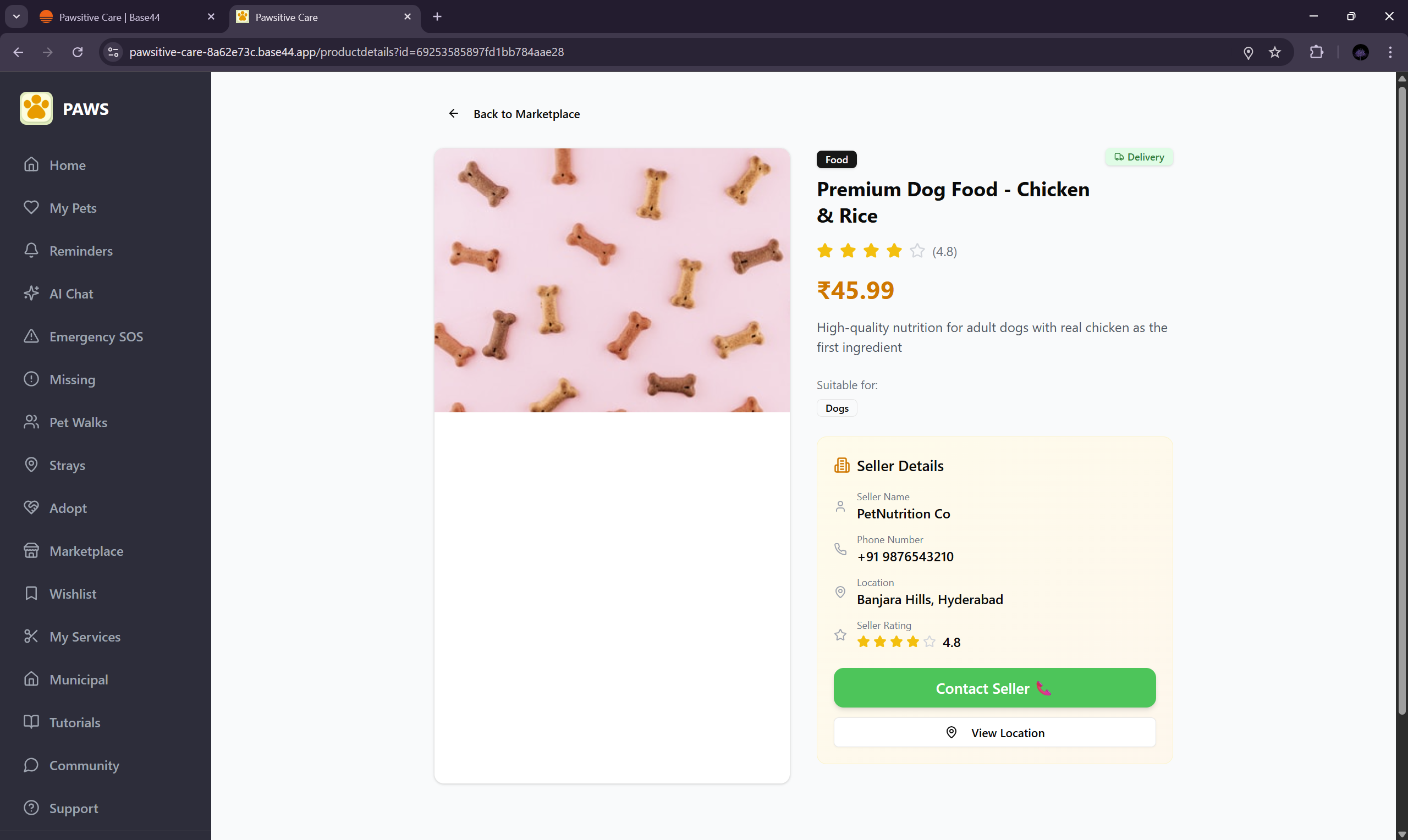This screenshot has height=840, width=1408.
Task: Click the dog biscuits product image
Action: tap(612, 280)
